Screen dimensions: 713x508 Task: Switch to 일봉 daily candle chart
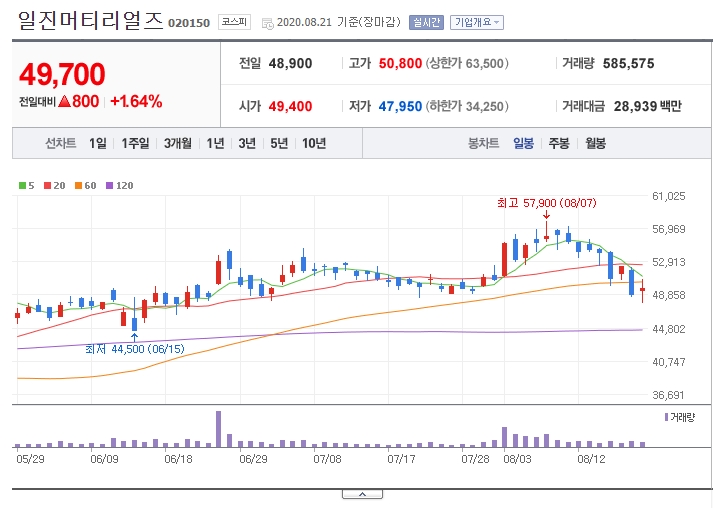tap(523, 144)
